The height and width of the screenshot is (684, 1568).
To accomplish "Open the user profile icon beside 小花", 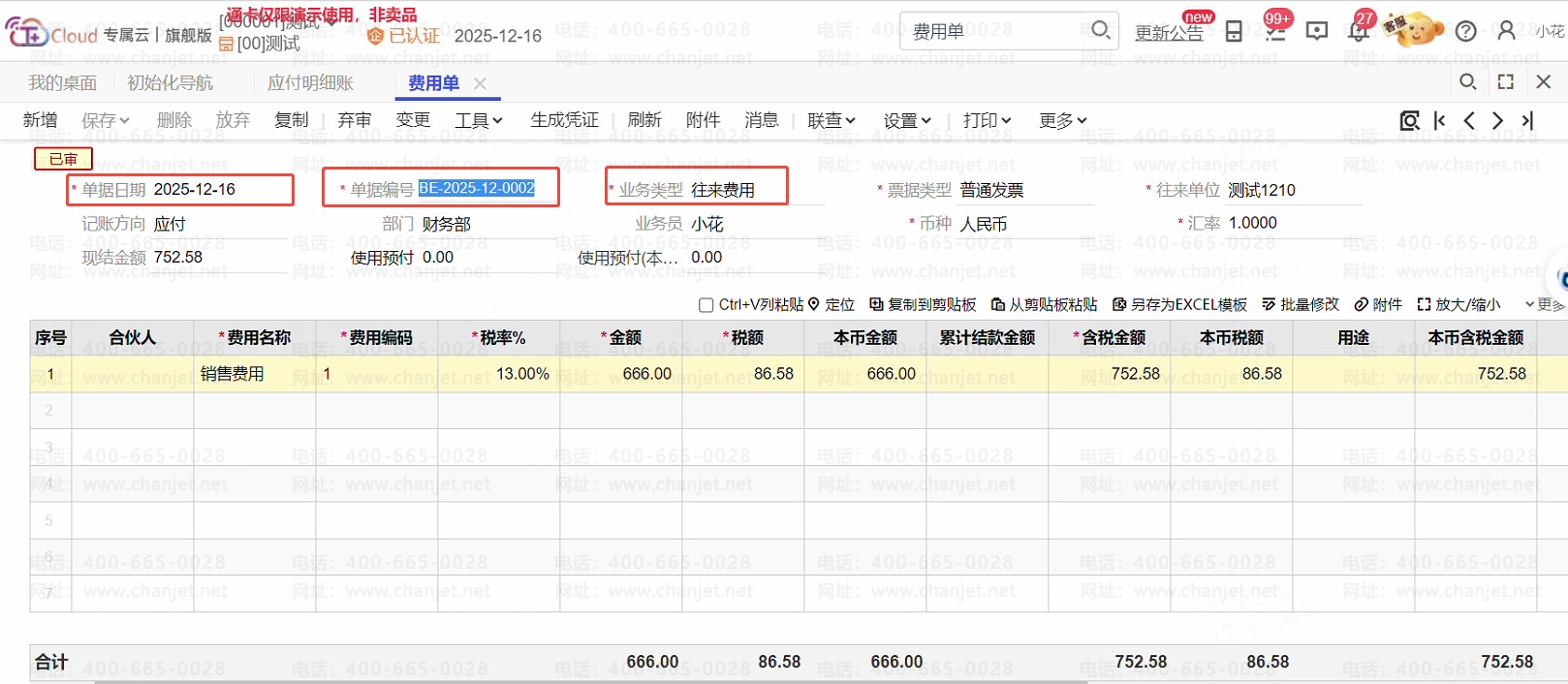I will click(x=1506, y=31).
